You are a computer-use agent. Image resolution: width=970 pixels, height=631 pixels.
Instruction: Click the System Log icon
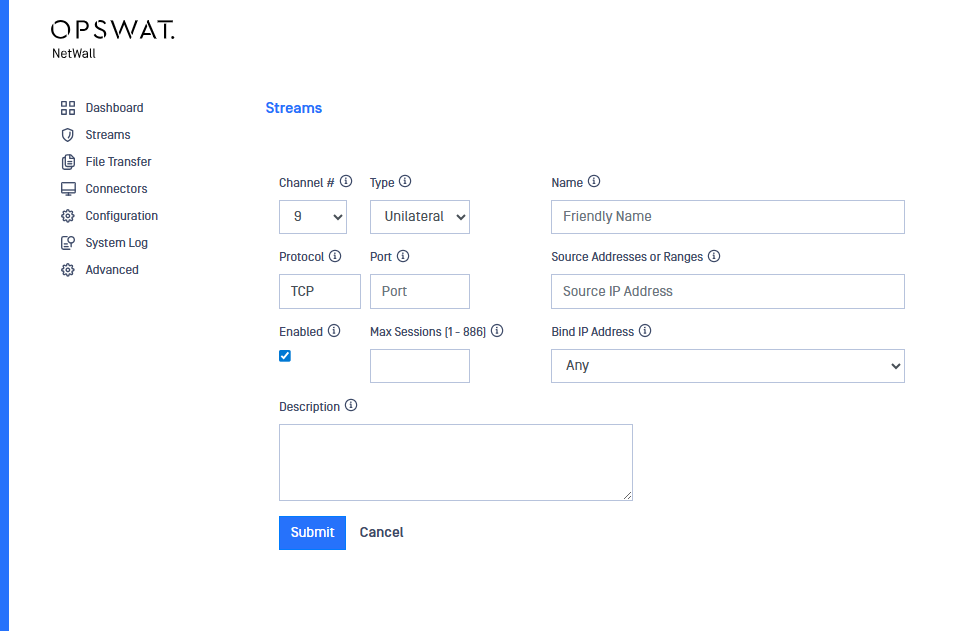coord(68,243)
